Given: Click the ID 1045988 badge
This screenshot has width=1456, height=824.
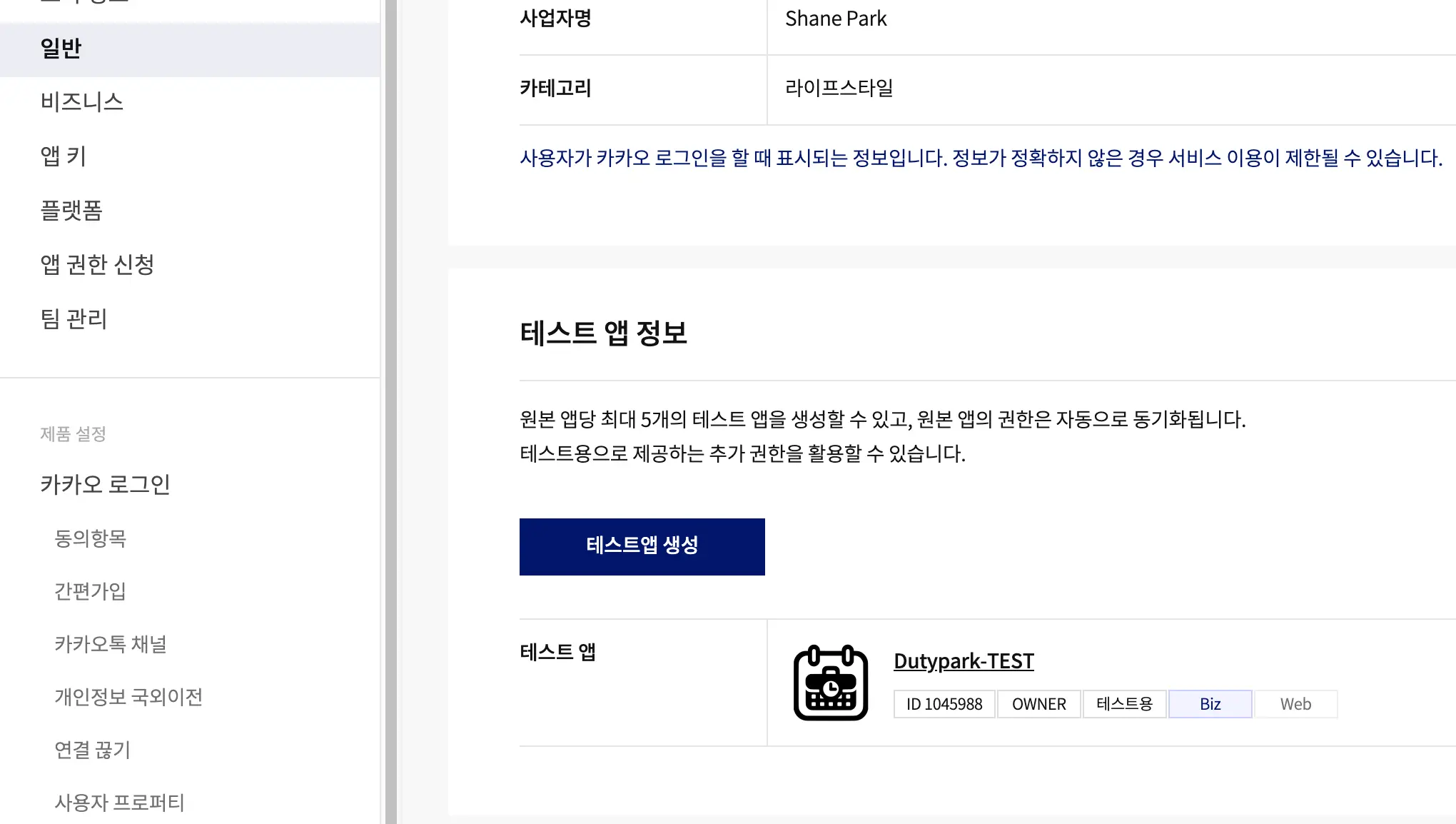Looking at the screenshot, I should [944, 704].
